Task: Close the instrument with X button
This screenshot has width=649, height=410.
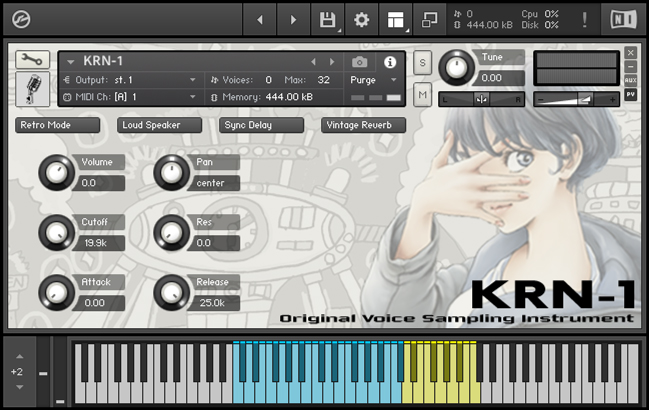Action: click(630, 53)
